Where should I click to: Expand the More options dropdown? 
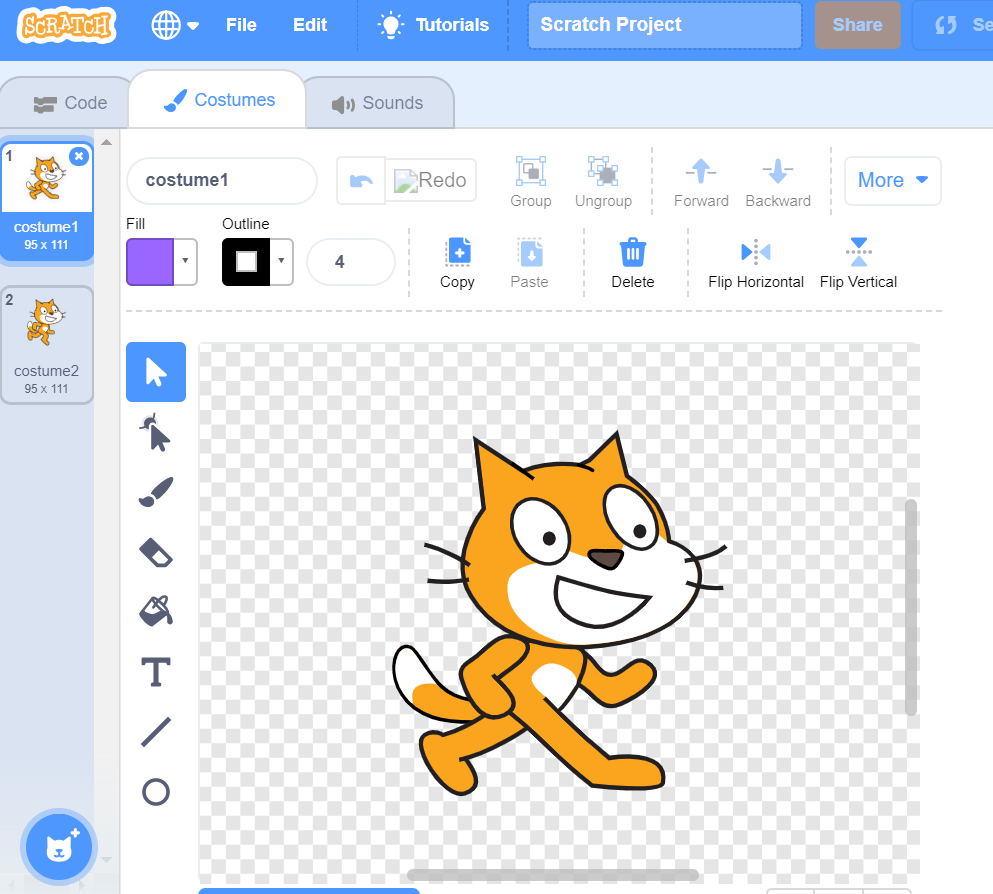point(892,180)
